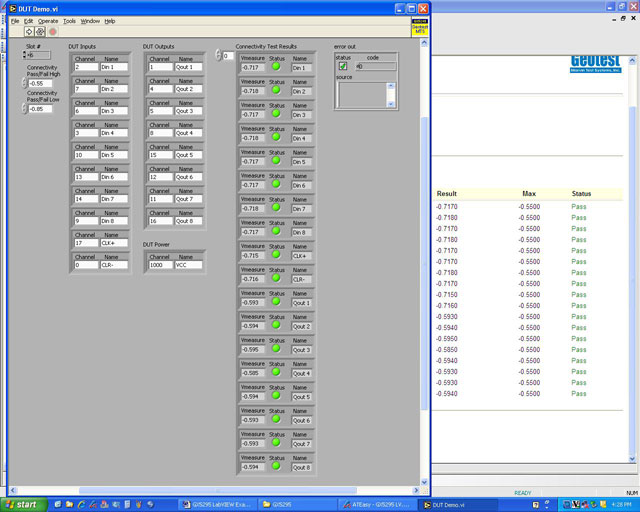
Task: Click the DUT Demo.vi taskbar button
Action: pos(458,505)
